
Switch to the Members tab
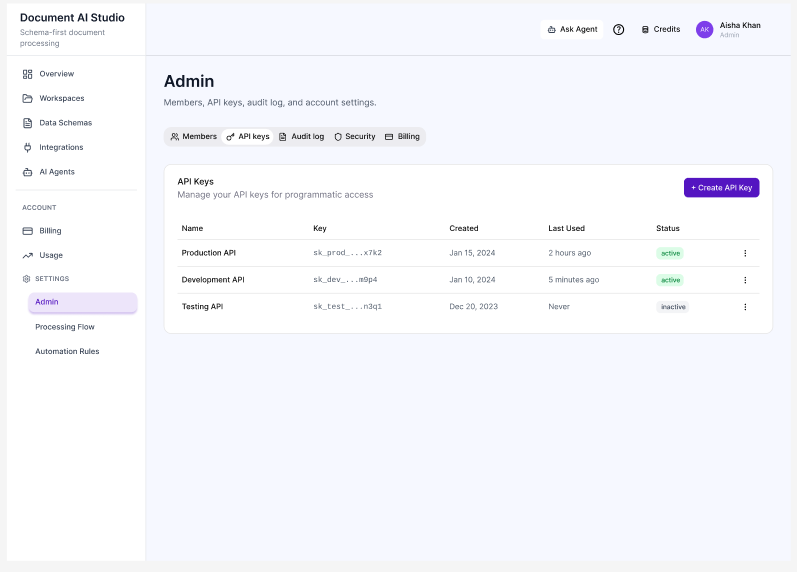pos(194,137)
